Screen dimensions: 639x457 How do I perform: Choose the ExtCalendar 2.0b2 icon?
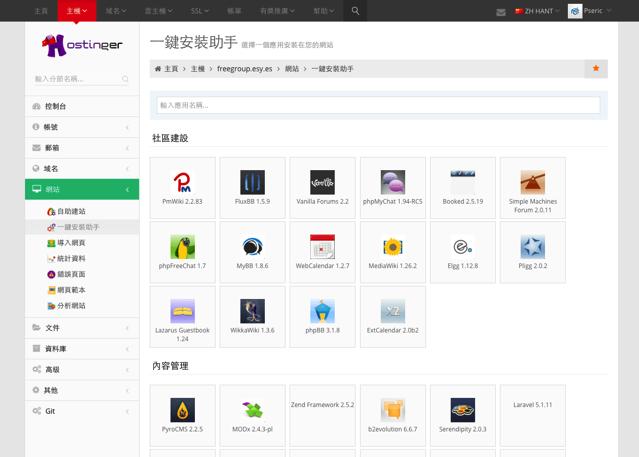(x=393, y=311)
